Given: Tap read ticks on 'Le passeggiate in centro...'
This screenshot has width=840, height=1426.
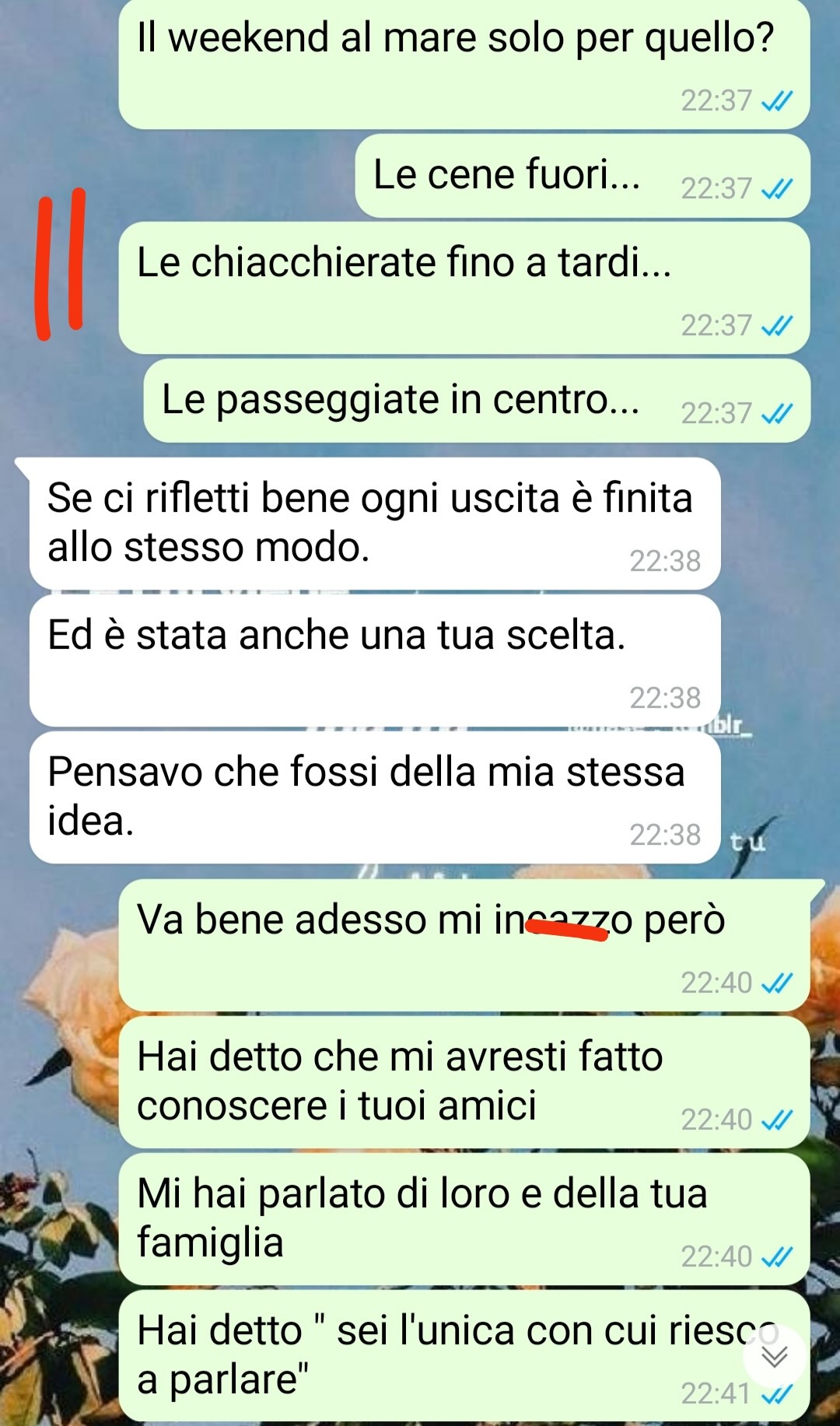Looking at the screenshot, I should (x=777, y=413).
